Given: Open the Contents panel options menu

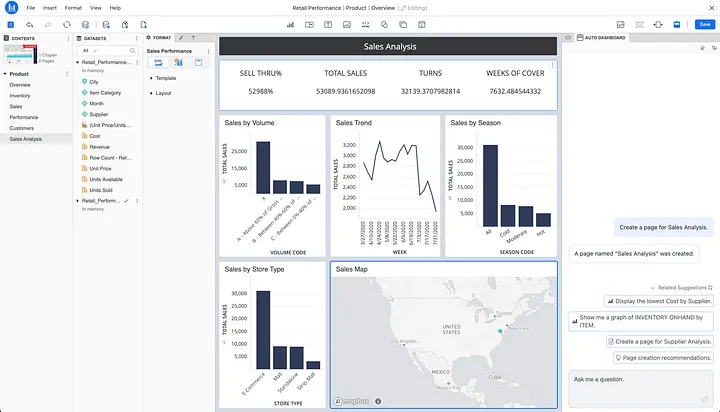Looking at the screenshot, I should (69, 37).
